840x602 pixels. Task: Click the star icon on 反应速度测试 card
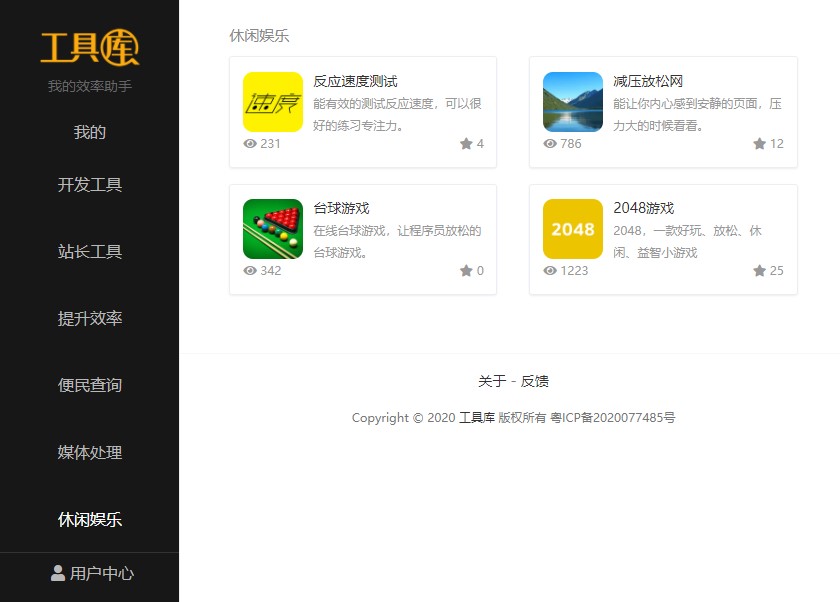pos(466,144)
